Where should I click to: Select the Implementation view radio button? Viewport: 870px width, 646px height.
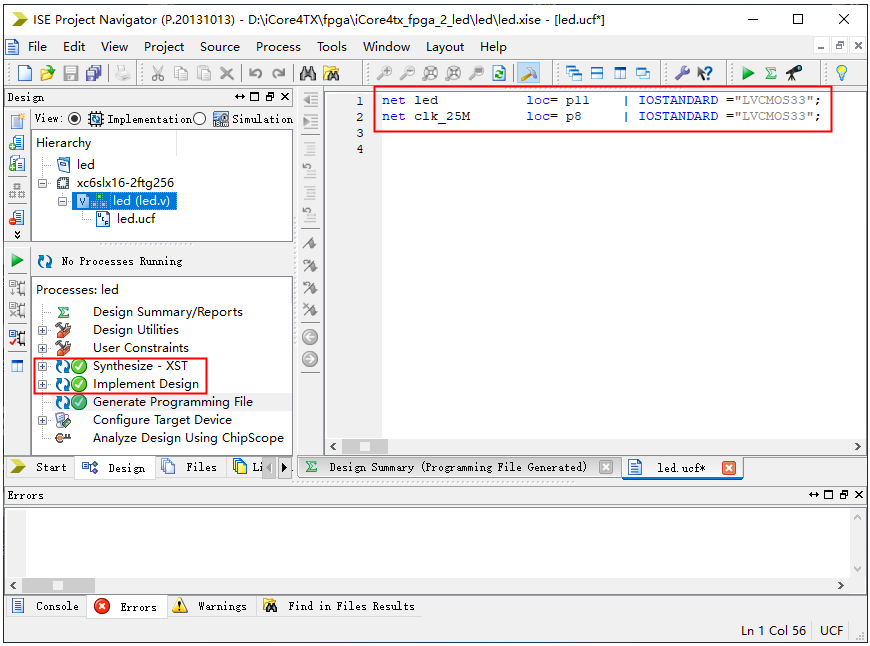[75, 119]
